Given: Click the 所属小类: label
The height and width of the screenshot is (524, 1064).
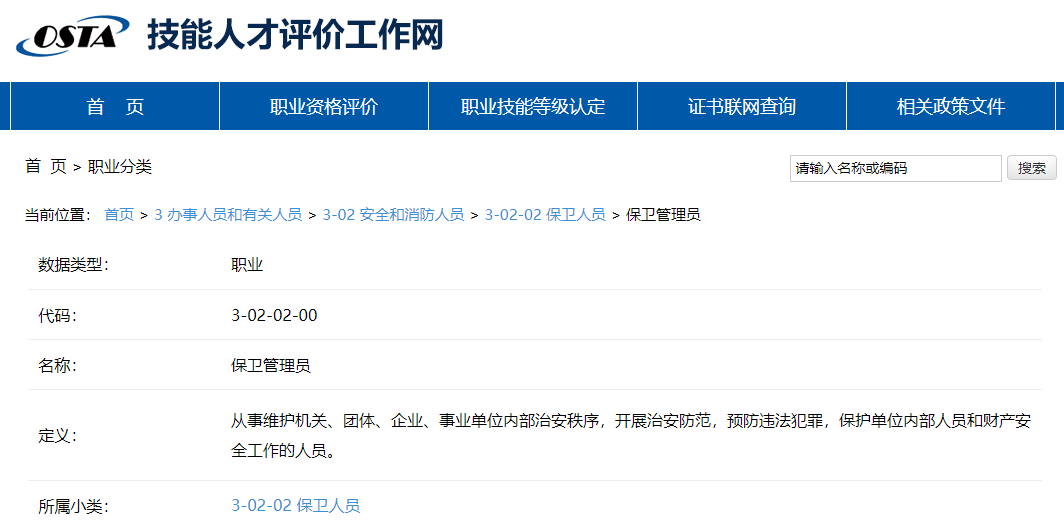Looking at the screenshot, I should pyautogui.click(x=74, y=506).
